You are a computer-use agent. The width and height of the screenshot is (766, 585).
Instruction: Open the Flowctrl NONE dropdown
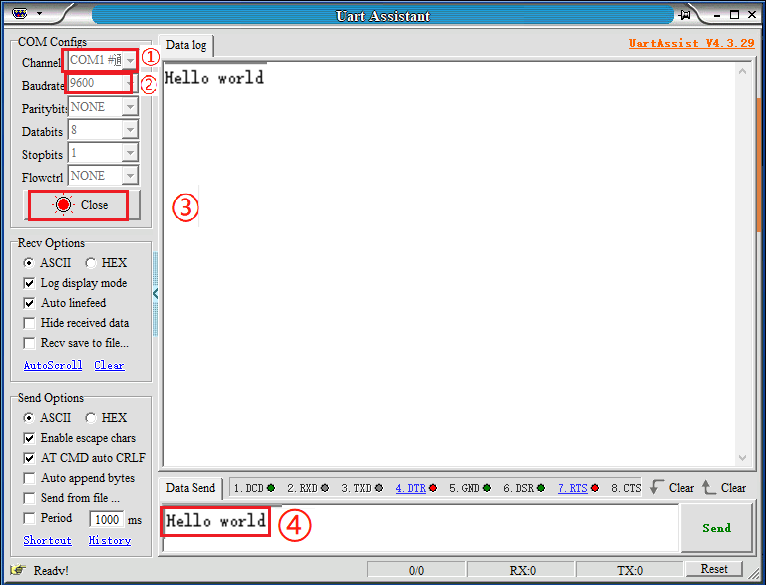(x=130, y=175)
